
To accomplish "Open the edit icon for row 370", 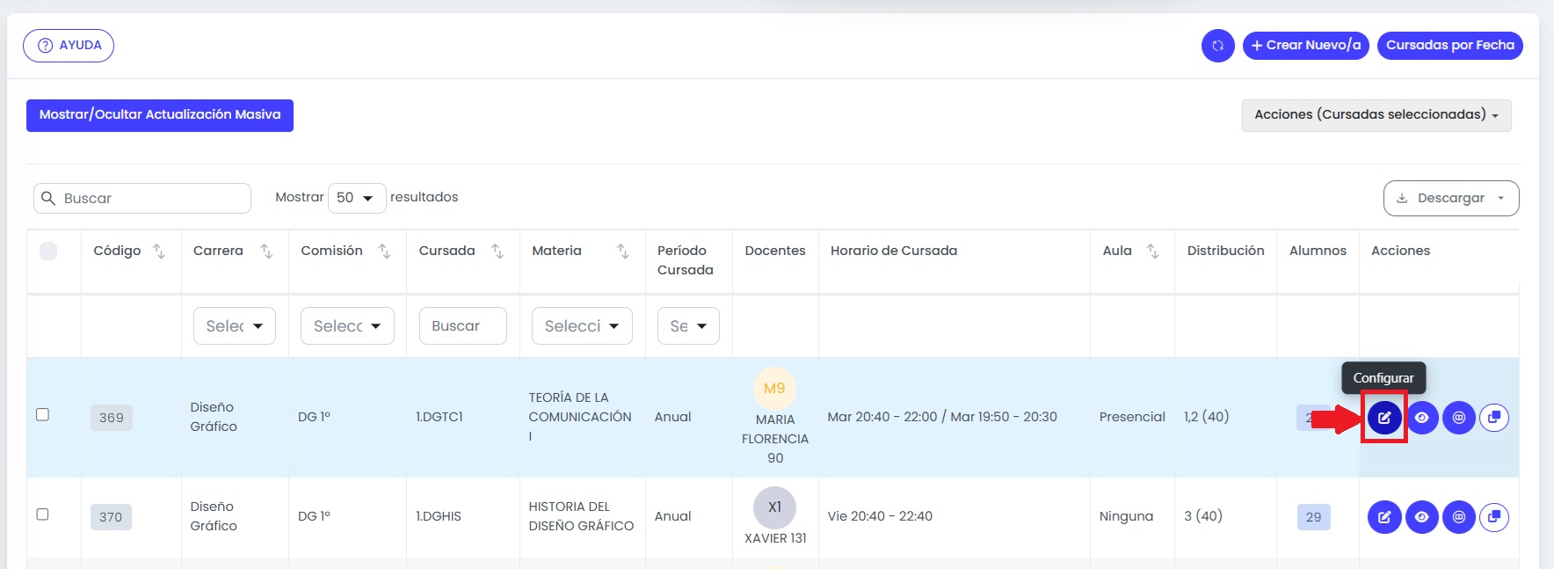I will (1384, 517).
